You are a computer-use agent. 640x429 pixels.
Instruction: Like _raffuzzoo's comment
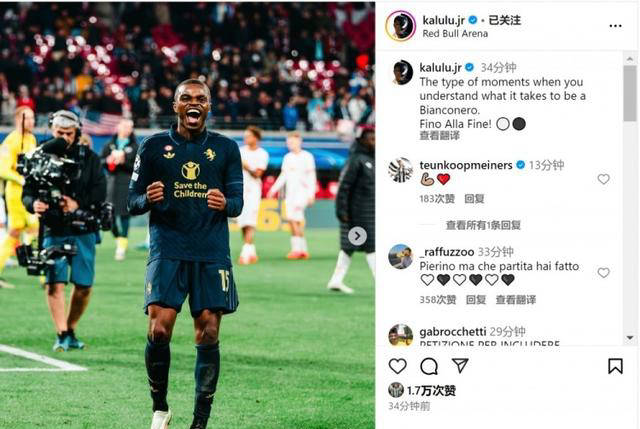pyautogui.click(x=603, y=272)
